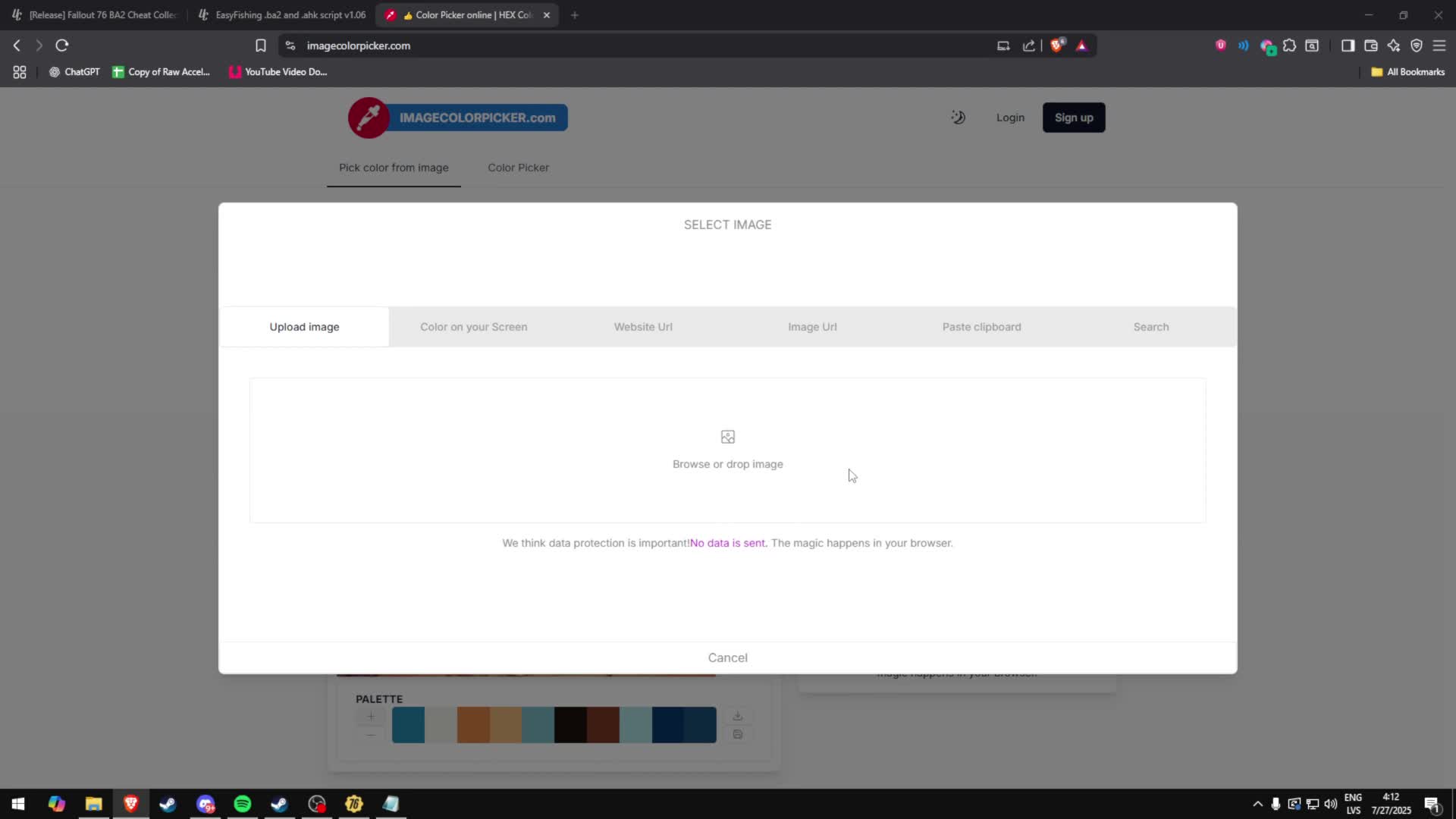Open All Bookmarks folder
1456x819 pixels.
click(1408, 72)
